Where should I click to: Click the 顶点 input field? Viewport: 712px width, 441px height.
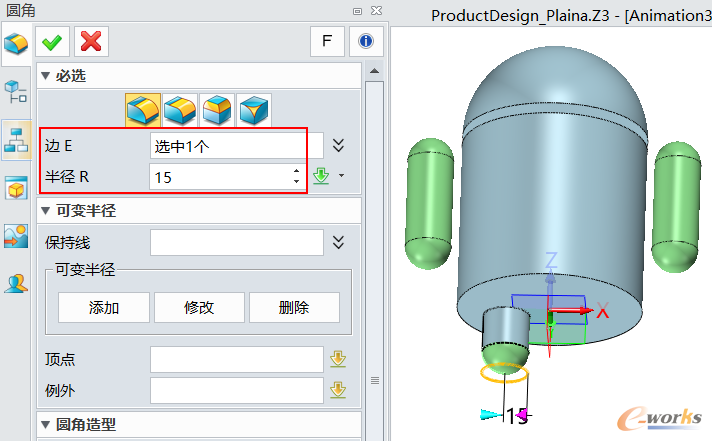tap(237, 359)
